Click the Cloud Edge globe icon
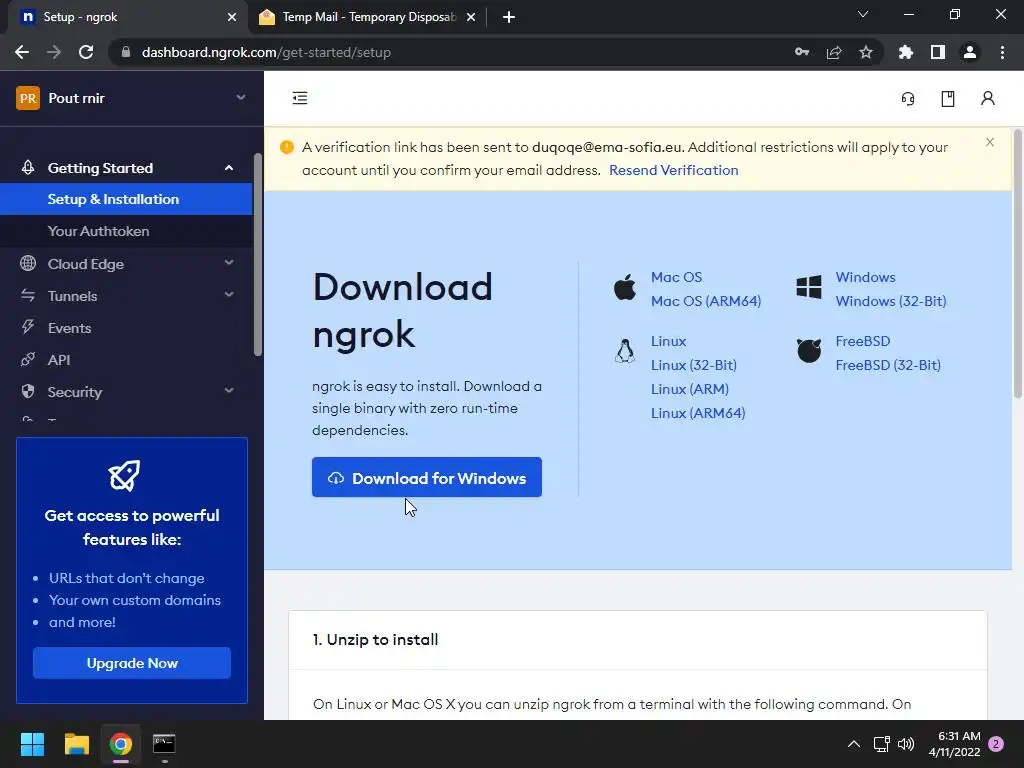 pos(27,263)
